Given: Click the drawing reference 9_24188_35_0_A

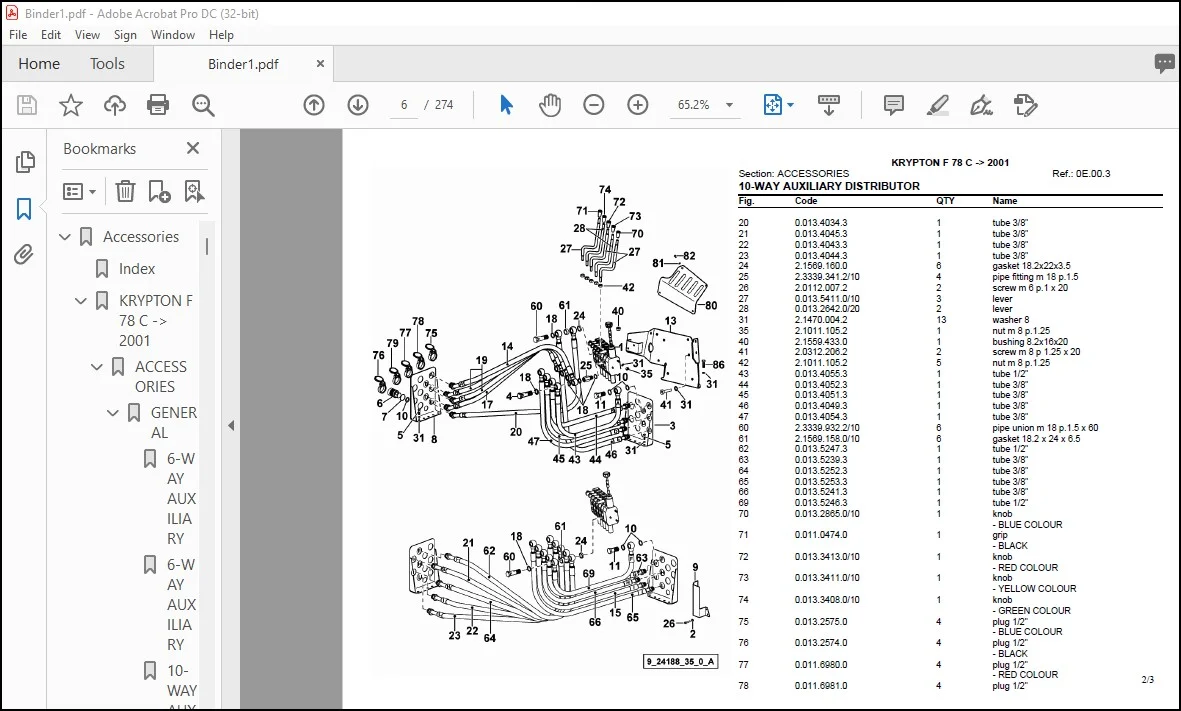Looking at the screenshot, I should tap(681, 662).
